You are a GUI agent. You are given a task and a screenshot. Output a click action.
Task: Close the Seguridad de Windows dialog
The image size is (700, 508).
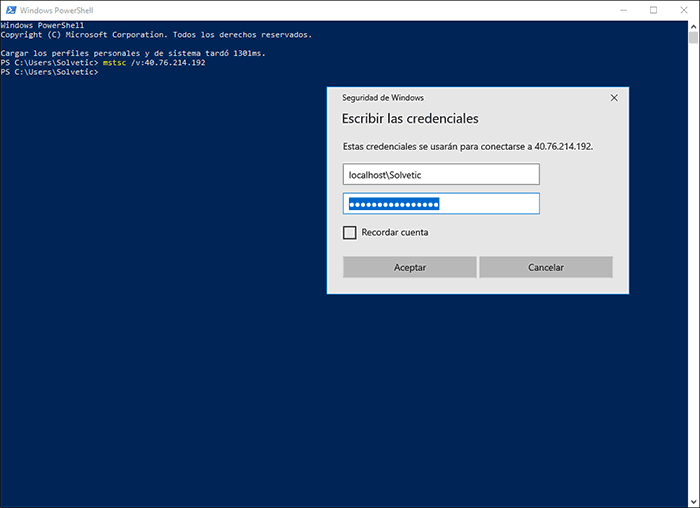coord(614,98)
